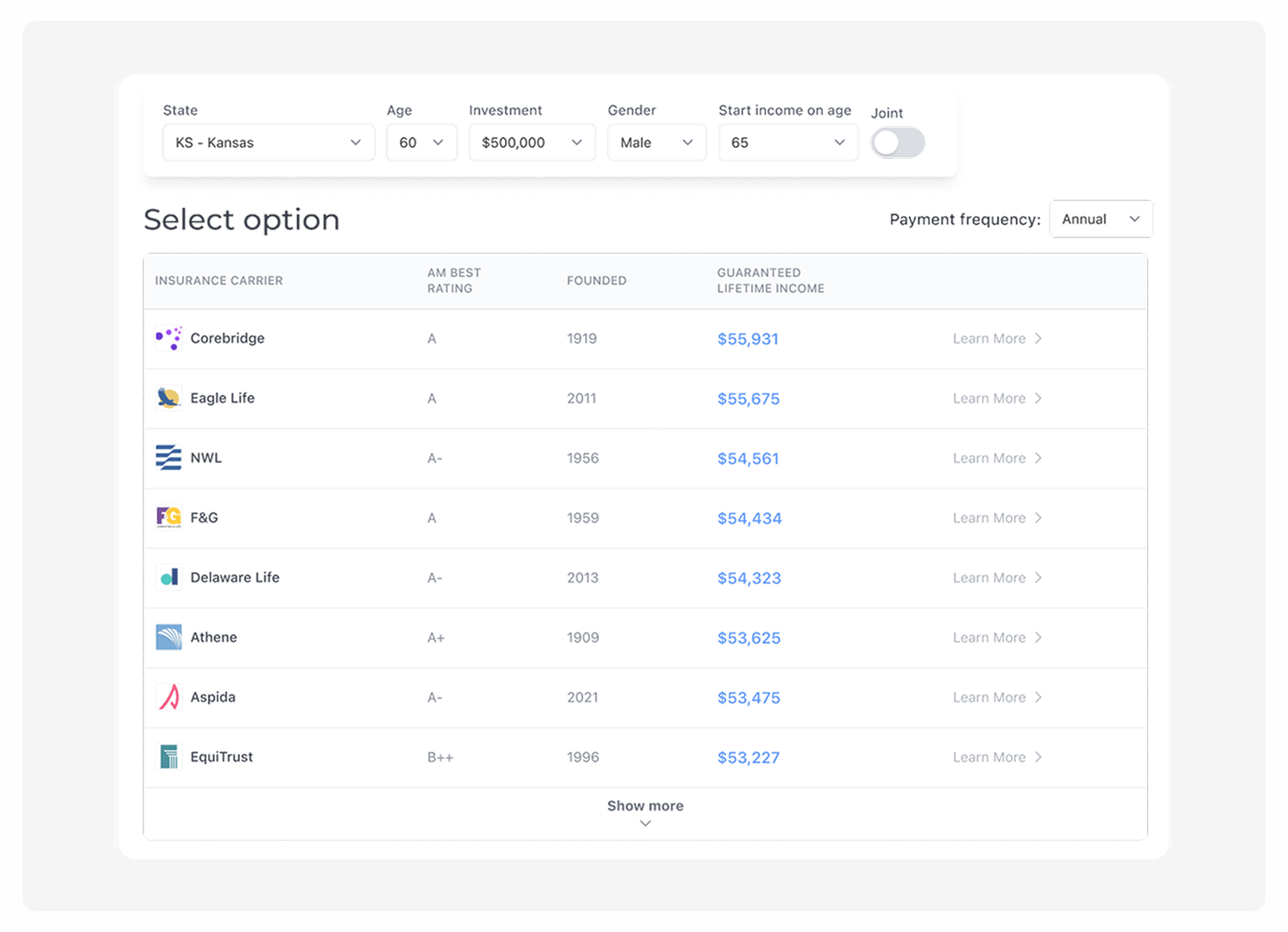Viewport: 1288px width, 932px height.
Task: Select the Athene carrier name
Action: point(213,637)
